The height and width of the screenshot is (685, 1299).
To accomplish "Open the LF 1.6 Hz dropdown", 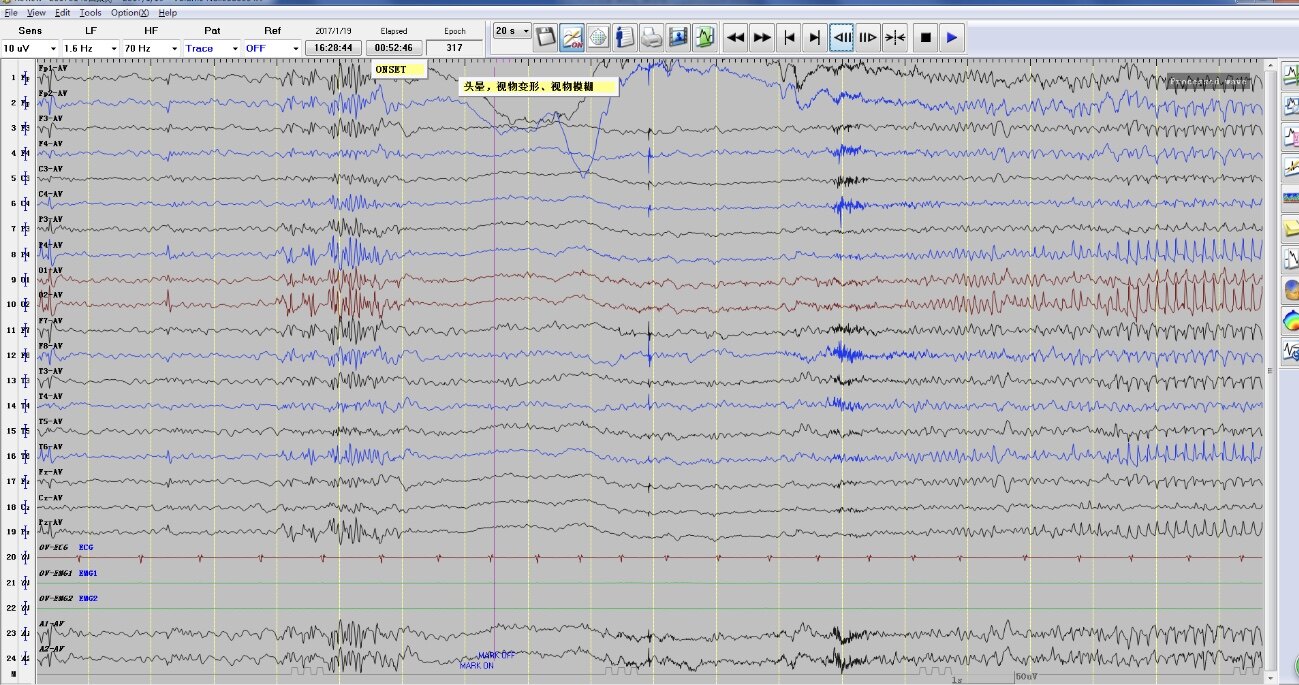I will (90, 48).
